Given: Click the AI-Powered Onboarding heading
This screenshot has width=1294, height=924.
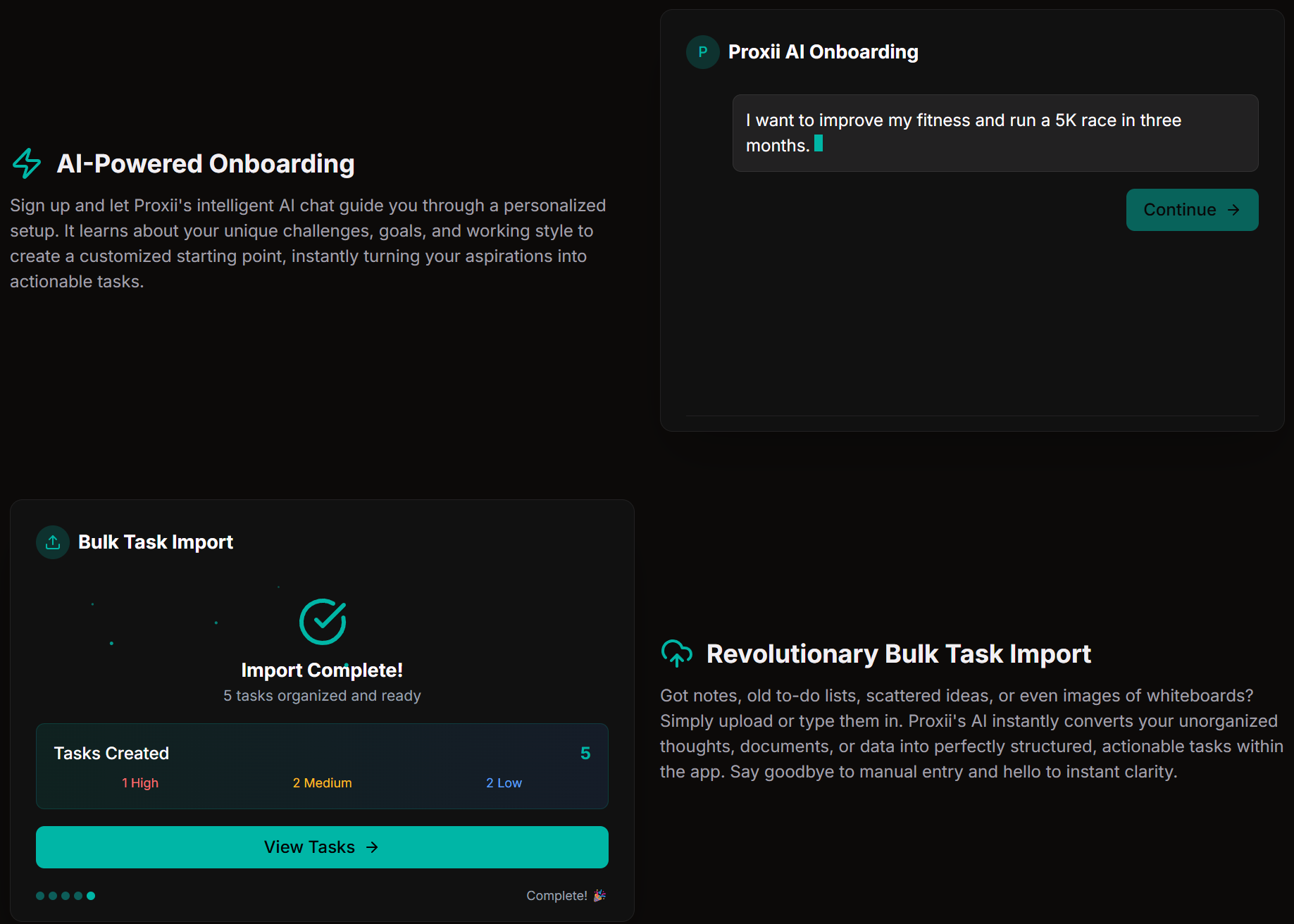Looking at the screenshot, I should (206, 163).
